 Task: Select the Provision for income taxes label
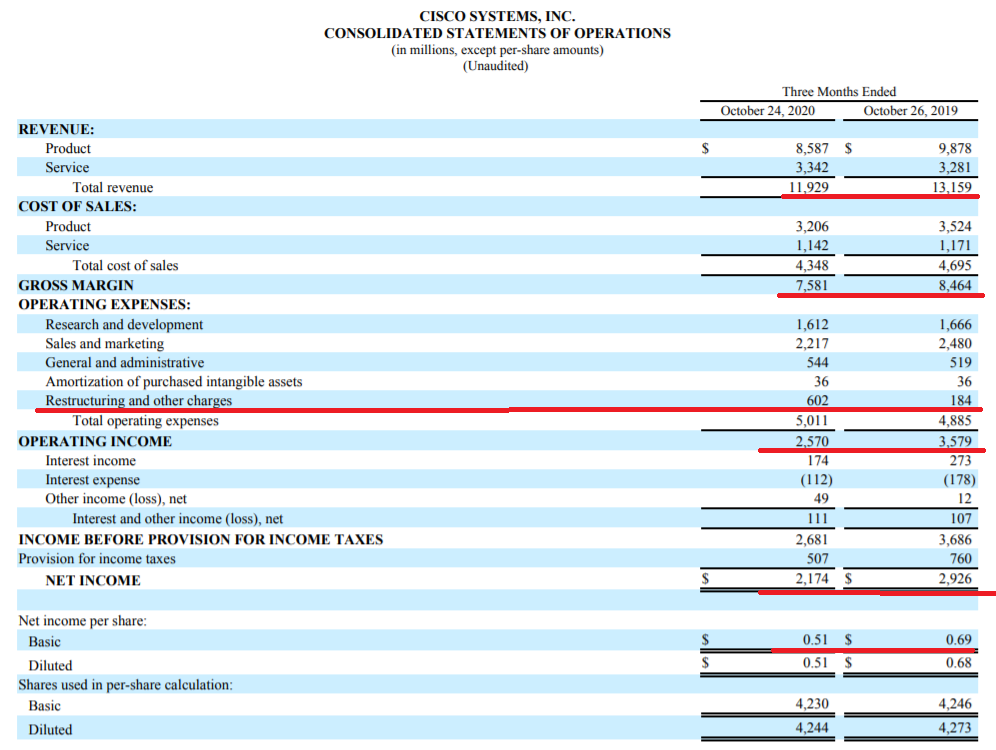click(97, 558)
